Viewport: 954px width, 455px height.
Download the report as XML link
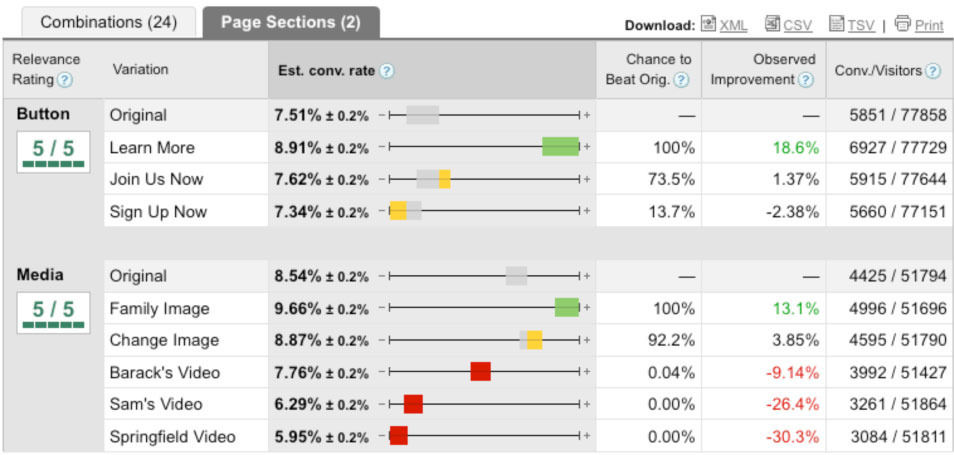point(733,25)
